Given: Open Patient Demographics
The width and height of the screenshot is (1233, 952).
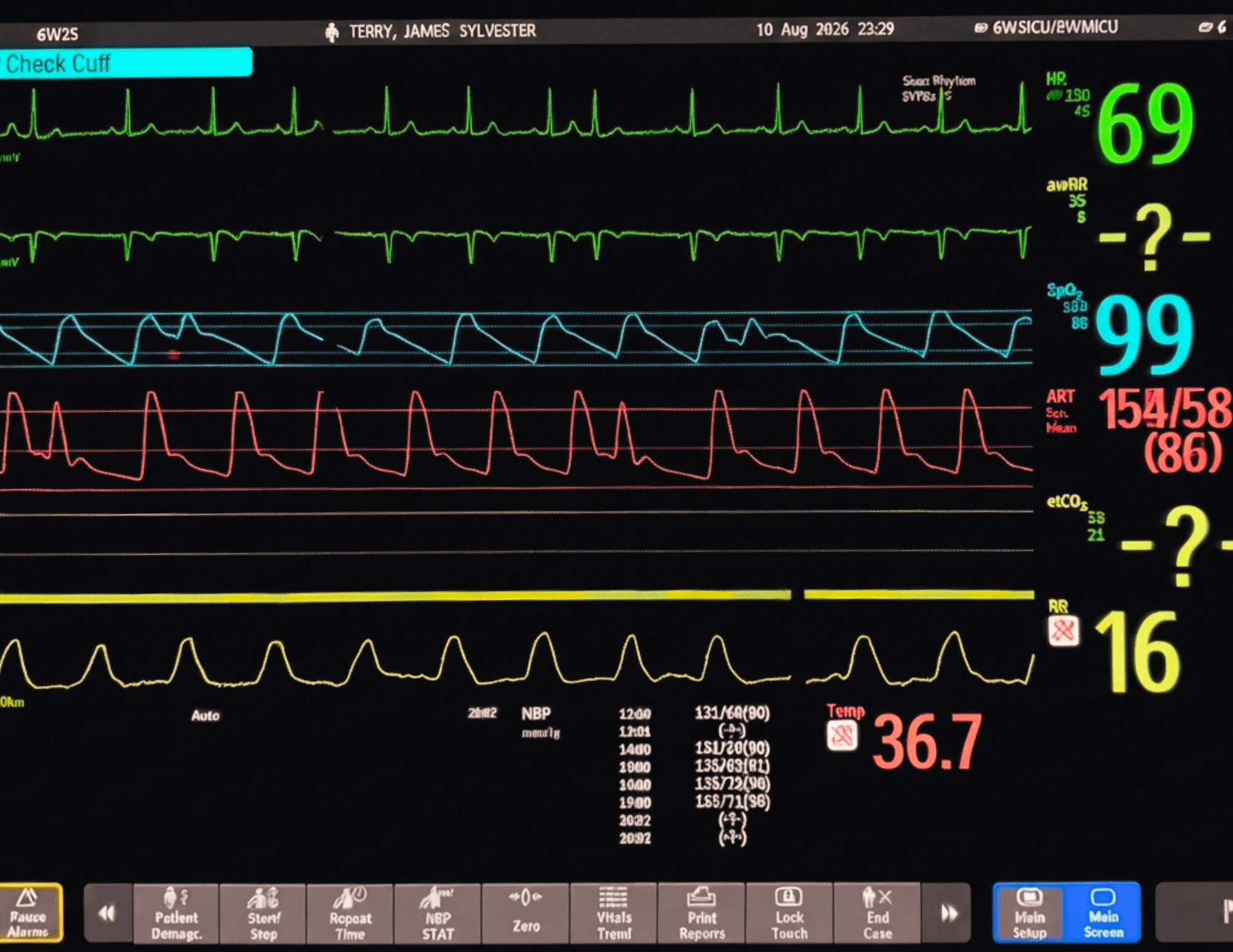Looking at the screenshot, I should coord(176,914).
